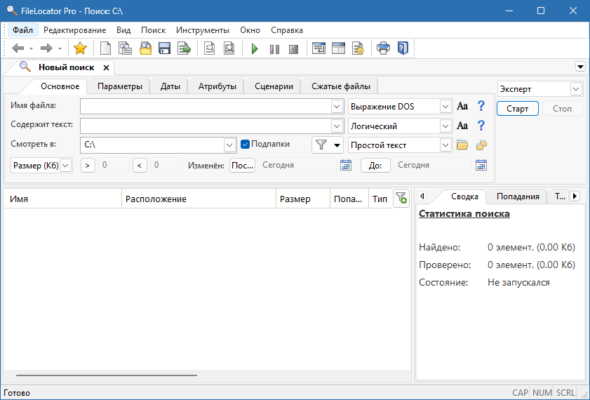Switch to the Атрибуты tab
590x400 pixels.
pyautogui.click(x=217, y=86)
